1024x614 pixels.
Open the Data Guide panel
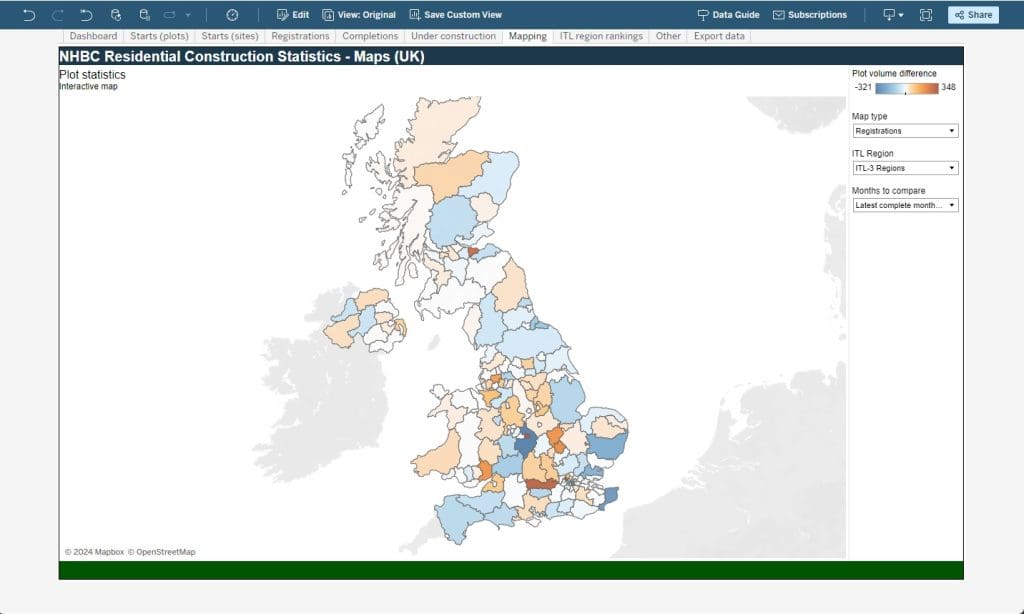click(728, 15)
